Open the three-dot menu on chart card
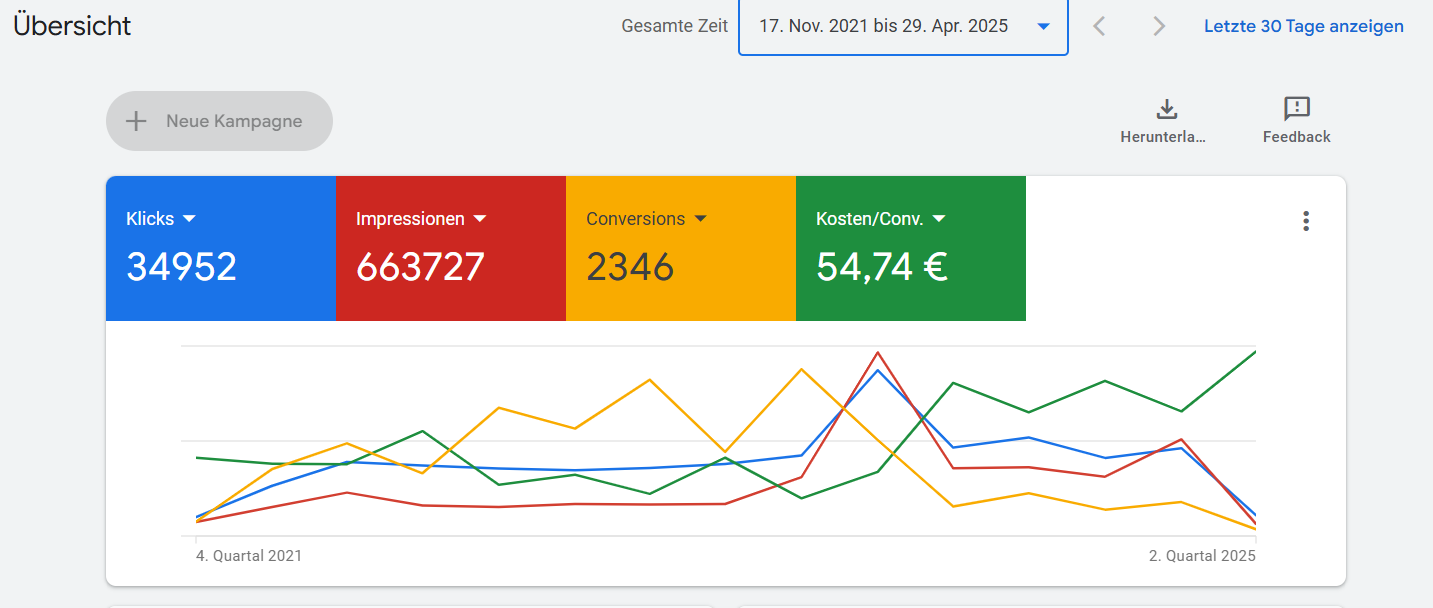This screenshot has height=608, width=1433. (1305, 221)
